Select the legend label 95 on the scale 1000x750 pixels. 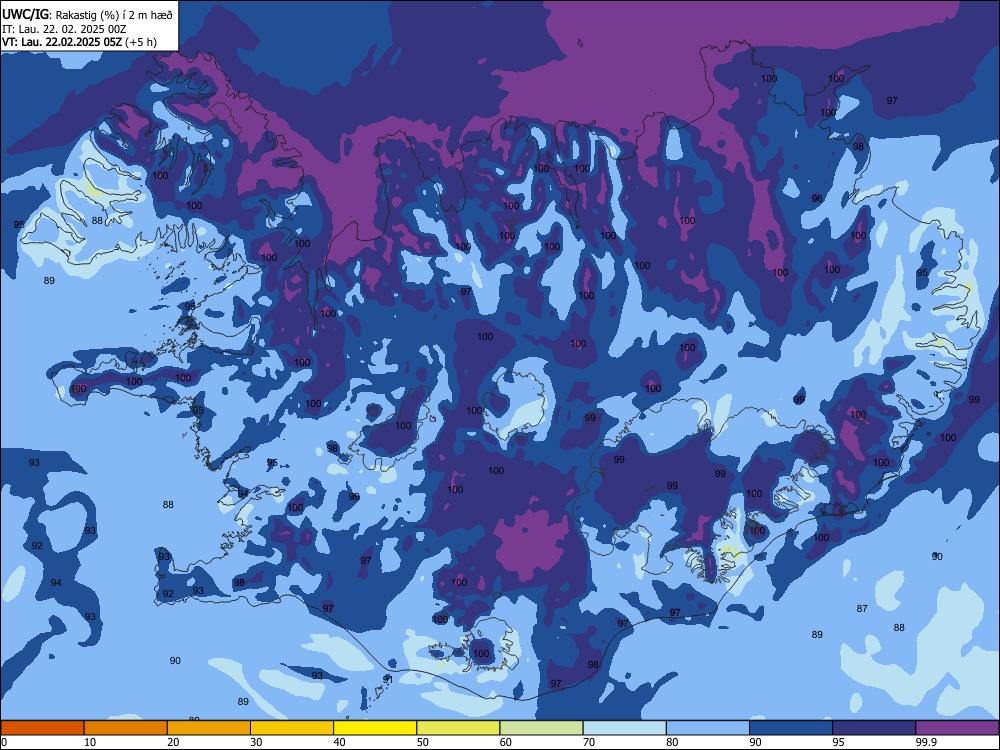coord(838,742)
